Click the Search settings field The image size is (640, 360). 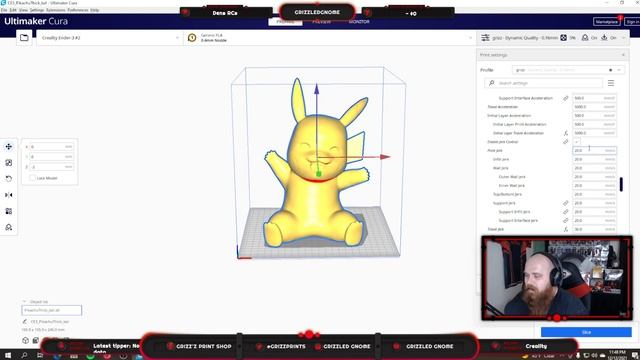click(x=543, y=83)
